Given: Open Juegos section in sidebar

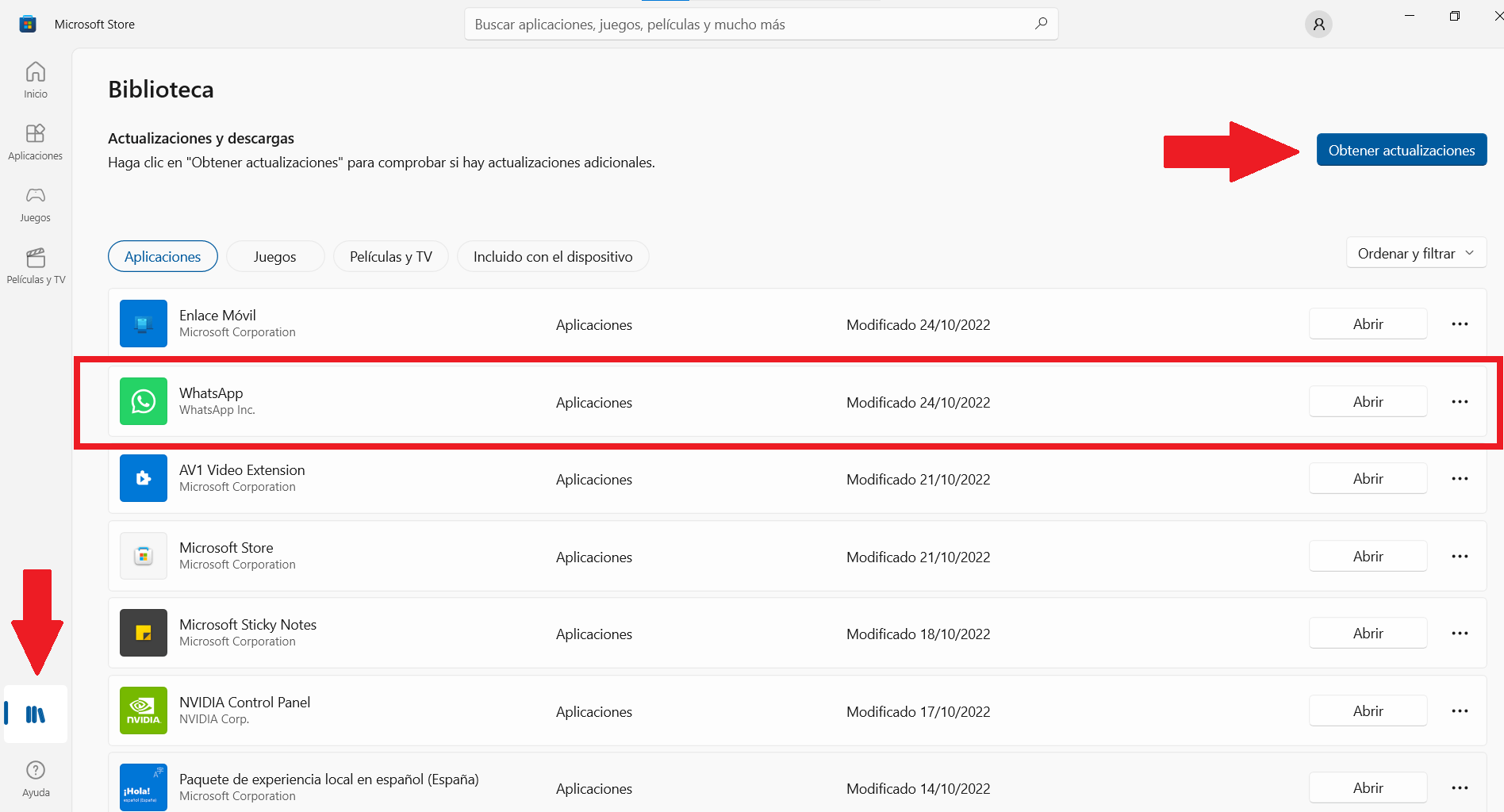Looking at the screenshot, I should (x=36, y=204).
